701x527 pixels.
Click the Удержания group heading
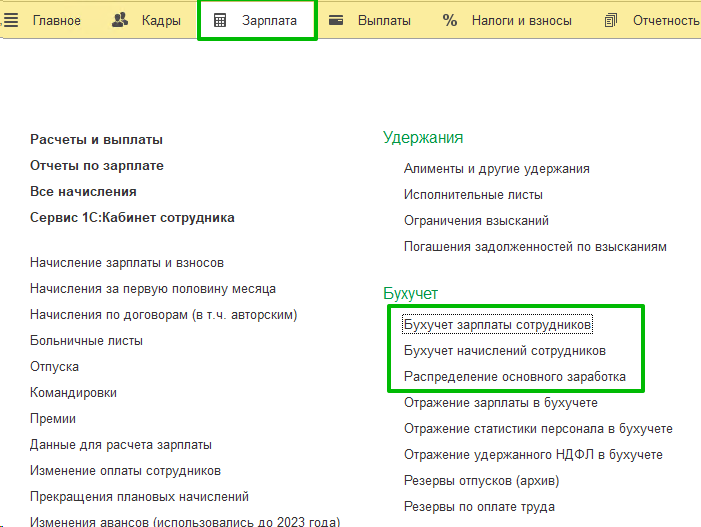[423, 137]
